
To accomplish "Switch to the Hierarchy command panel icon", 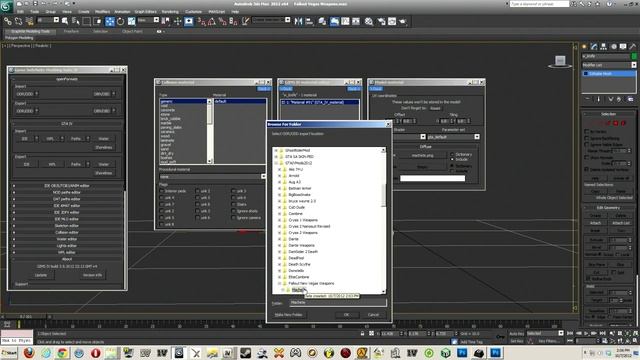I will coord(604,47).
